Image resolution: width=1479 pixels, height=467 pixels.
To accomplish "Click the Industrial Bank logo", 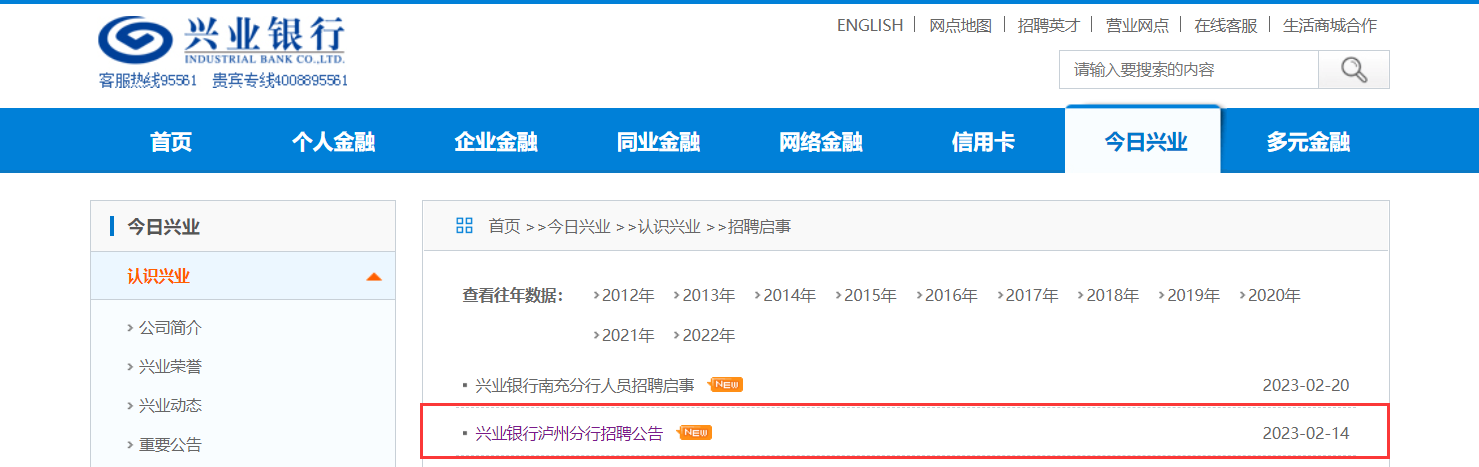I will 222,41.
